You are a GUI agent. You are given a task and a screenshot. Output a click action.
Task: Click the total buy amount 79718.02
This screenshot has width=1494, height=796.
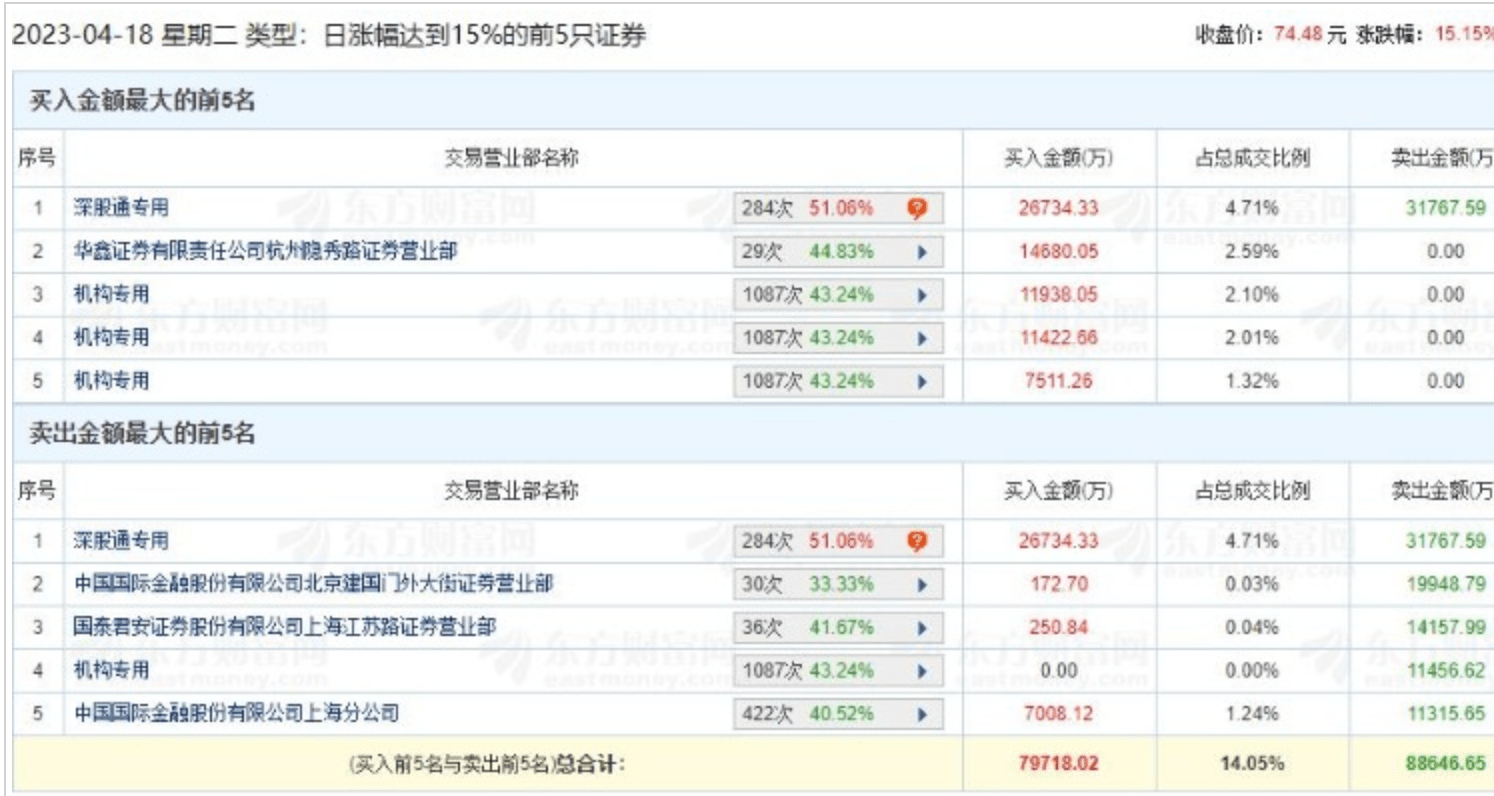point(1058,764)
